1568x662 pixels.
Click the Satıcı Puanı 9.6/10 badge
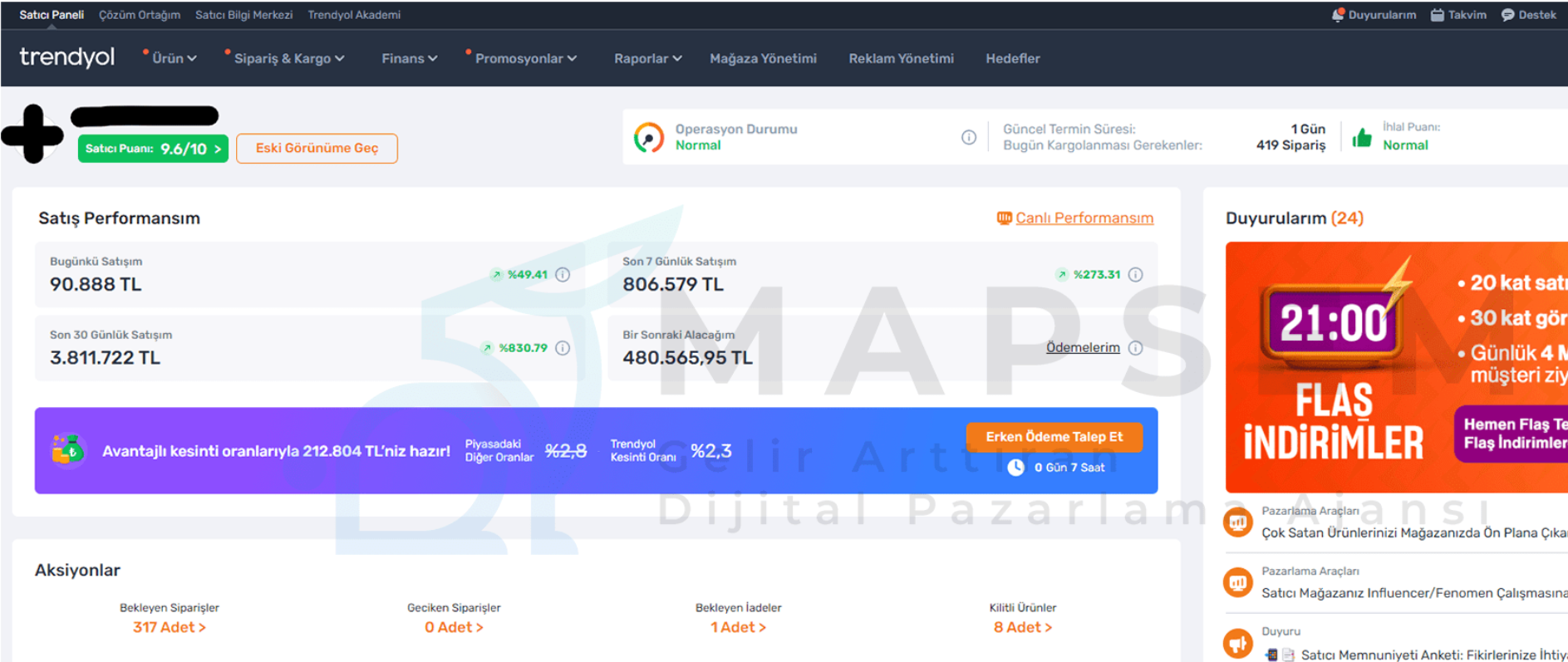[x=153, y=149]
